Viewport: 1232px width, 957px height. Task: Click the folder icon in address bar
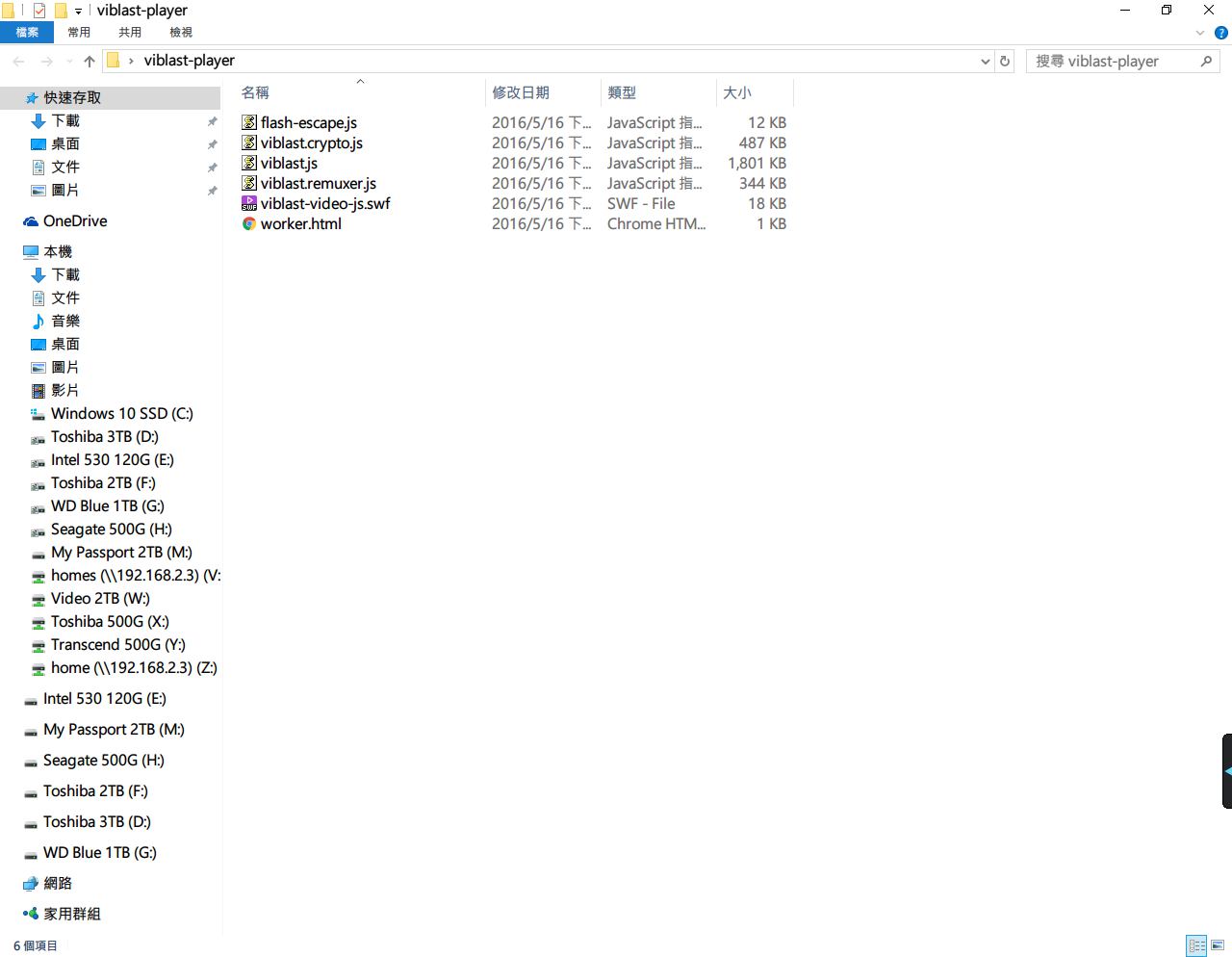click(113, 61)
